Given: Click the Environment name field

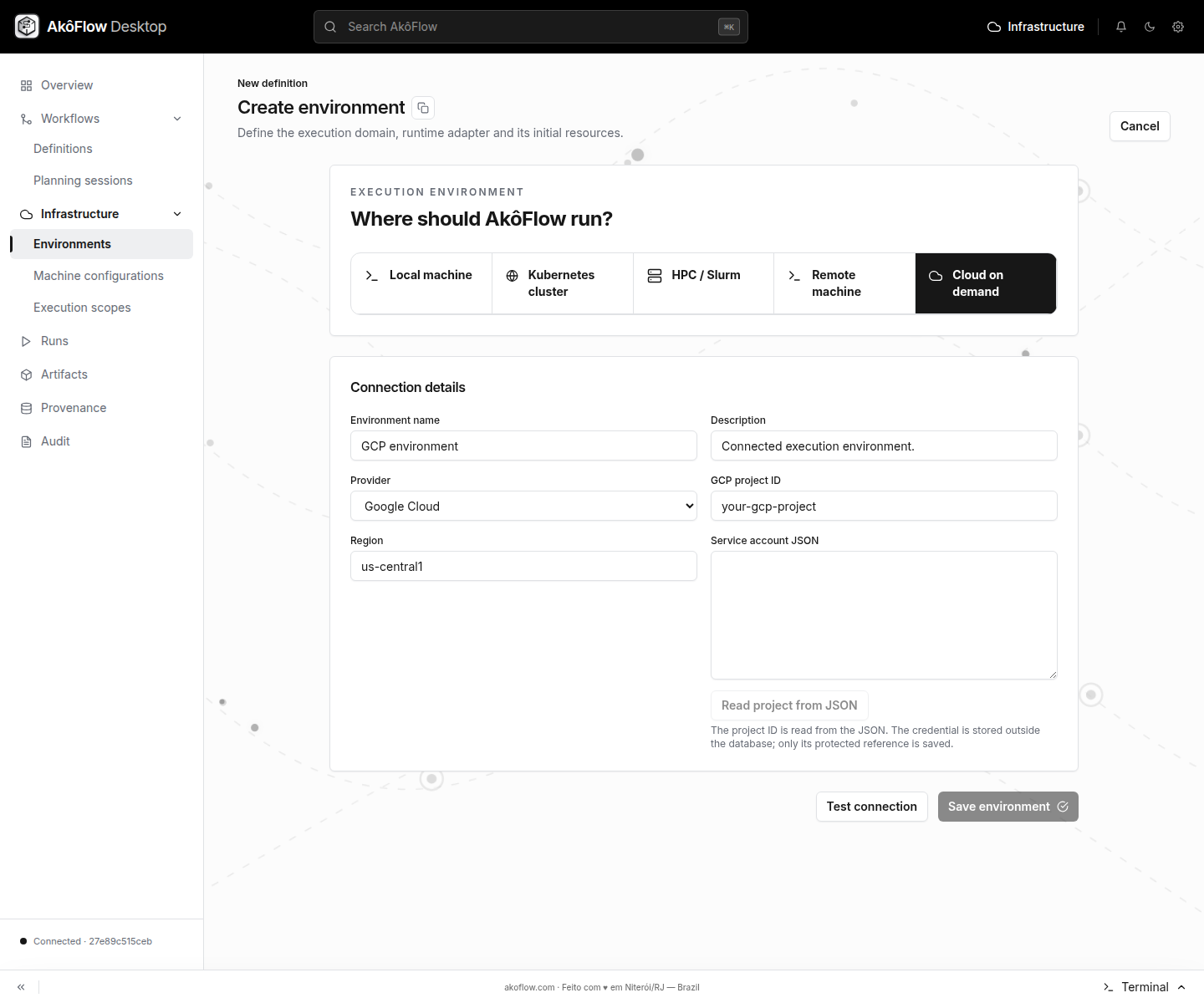Looking at the screenshot, I should pos(523,445).
